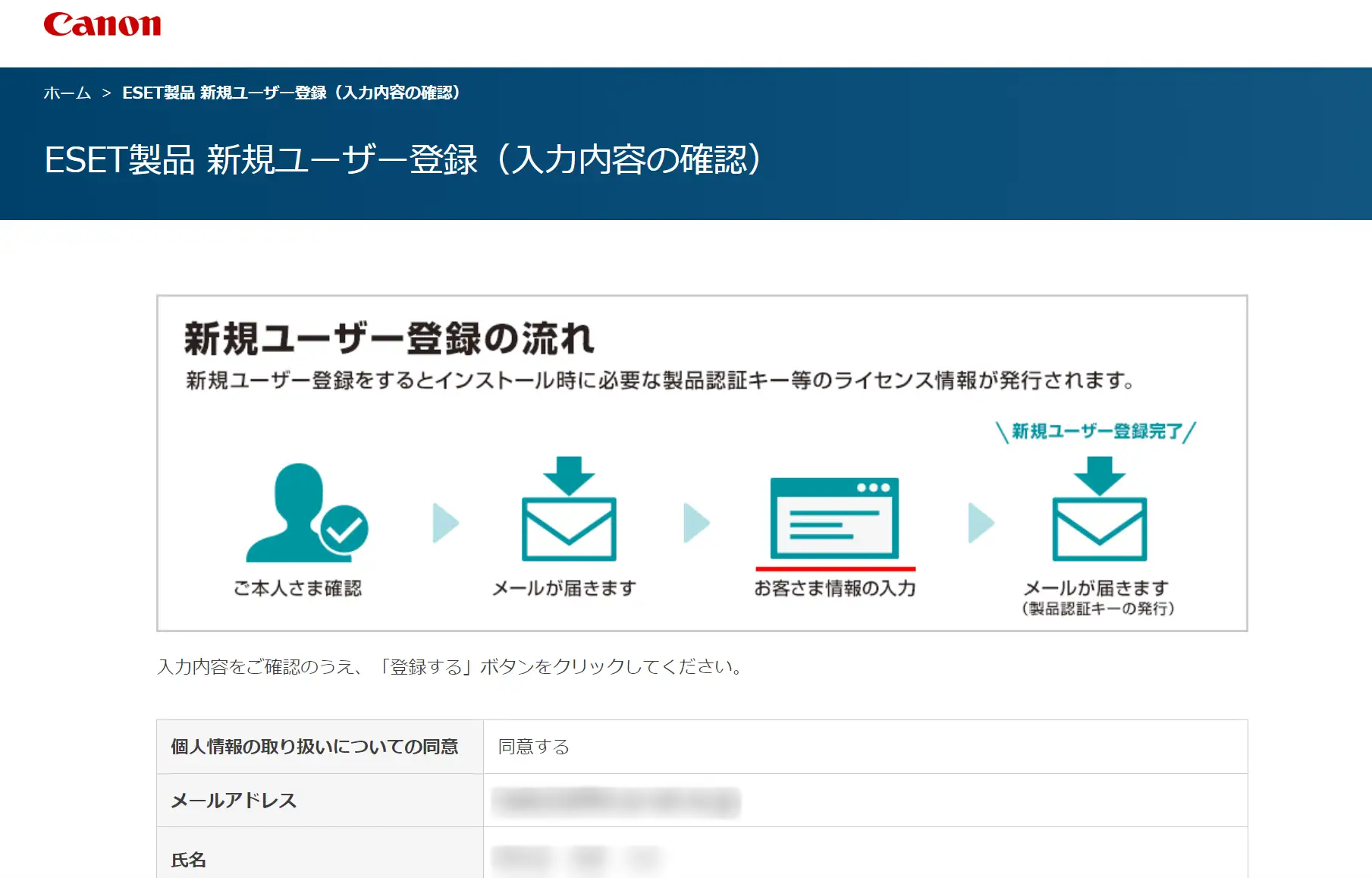Click the (製品認証キーの発行) caption
The height and width of the screenshot is (878, 1372).
coord(1098,609)
